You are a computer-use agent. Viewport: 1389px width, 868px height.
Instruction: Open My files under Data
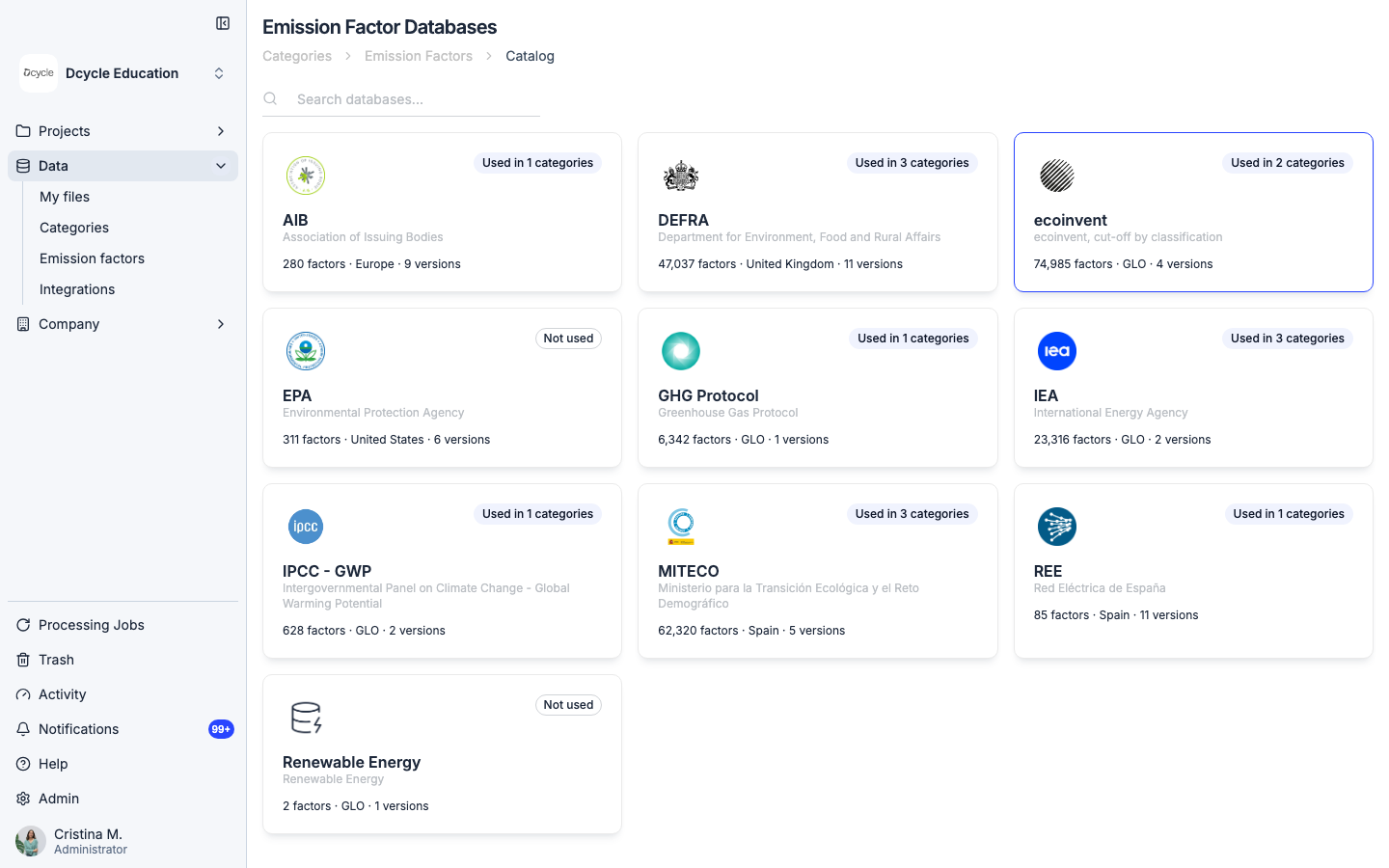65,197
